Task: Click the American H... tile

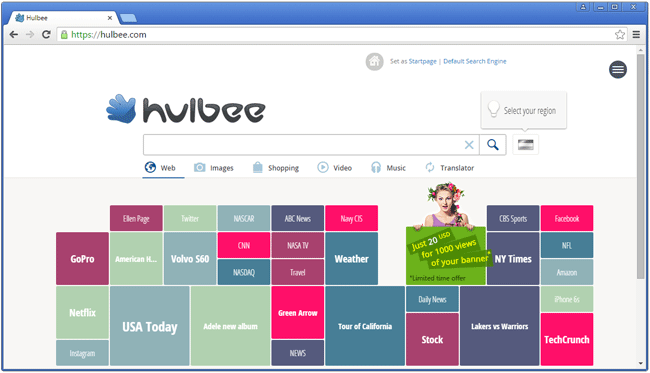Action: click(136, 259)
